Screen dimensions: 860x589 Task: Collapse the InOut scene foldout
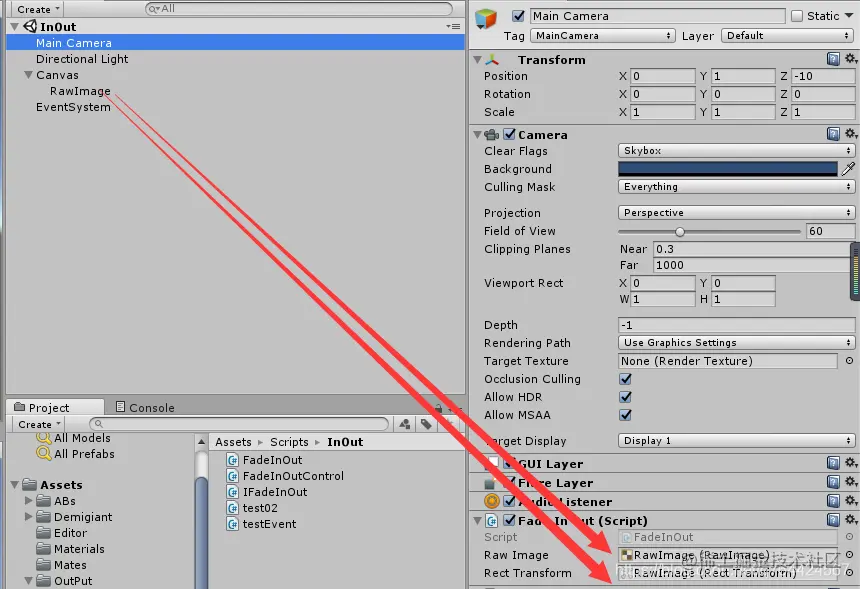click(x=15, y=26)
